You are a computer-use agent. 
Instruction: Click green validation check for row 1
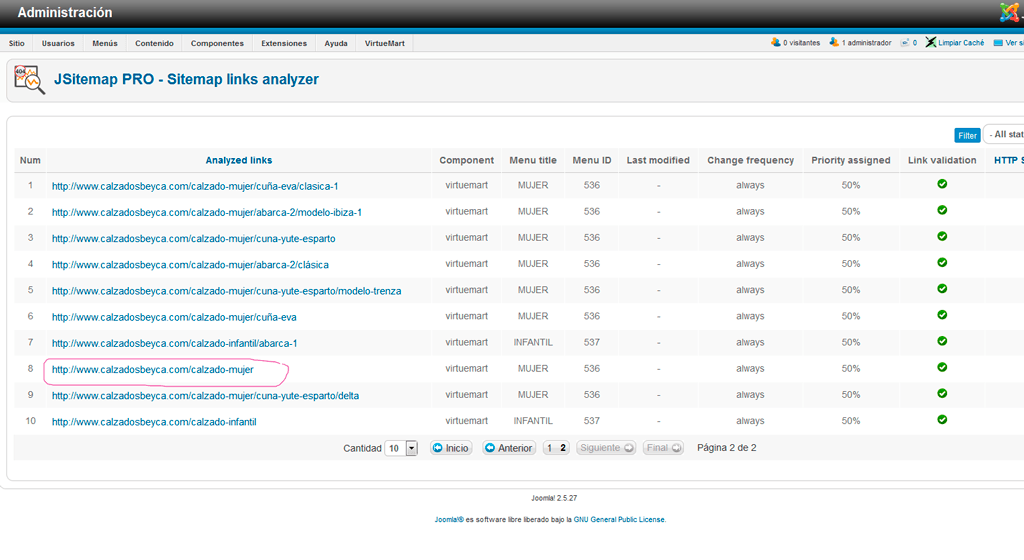942,184
